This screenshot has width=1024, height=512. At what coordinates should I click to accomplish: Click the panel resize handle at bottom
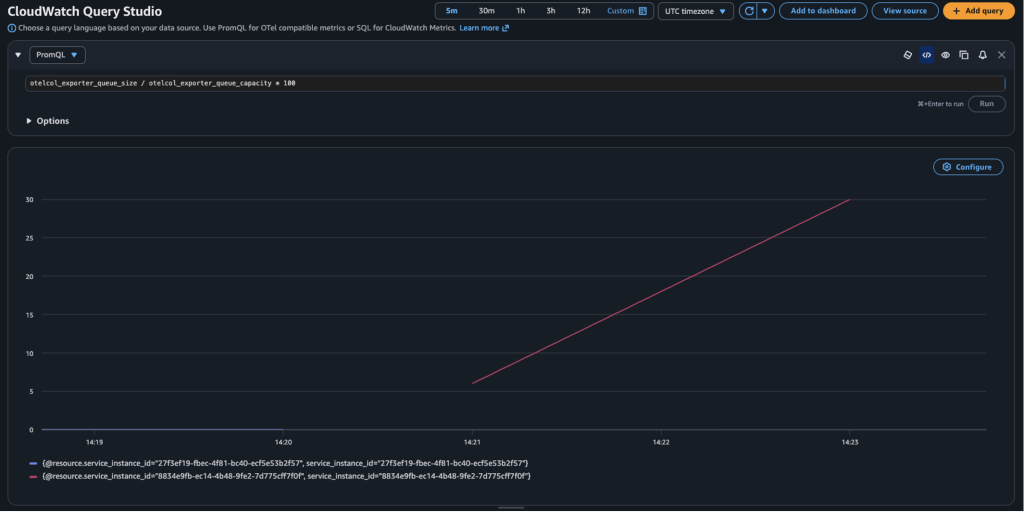(x=511, y=507)
